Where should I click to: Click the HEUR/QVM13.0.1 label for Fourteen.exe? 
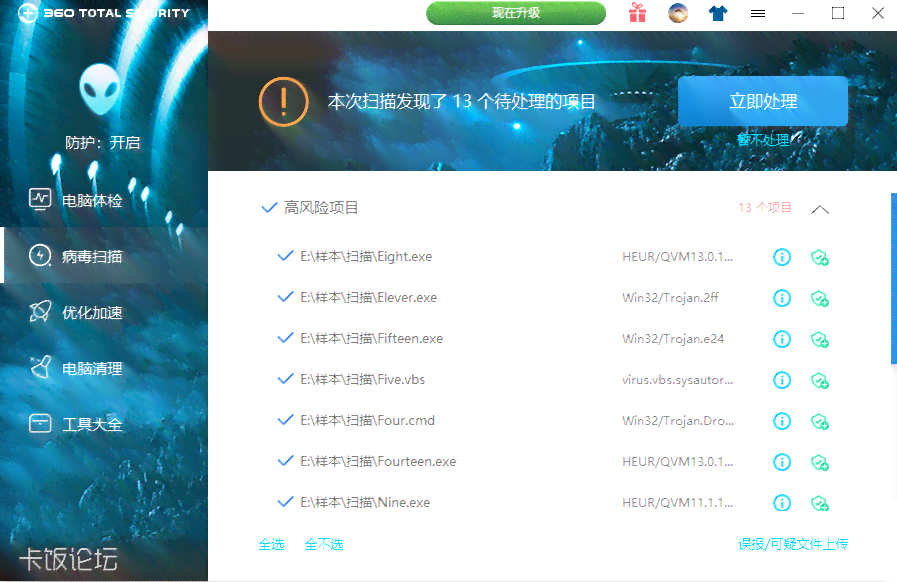tap(677, 461)
